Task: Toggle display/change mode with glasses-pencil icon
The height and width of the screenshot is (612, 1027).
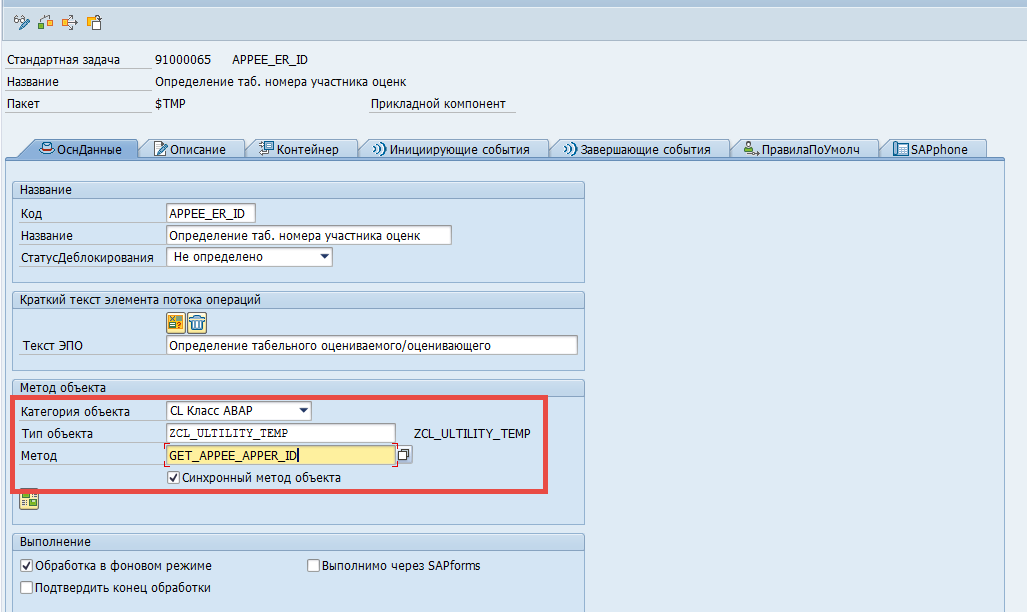Action: [20, 24]
